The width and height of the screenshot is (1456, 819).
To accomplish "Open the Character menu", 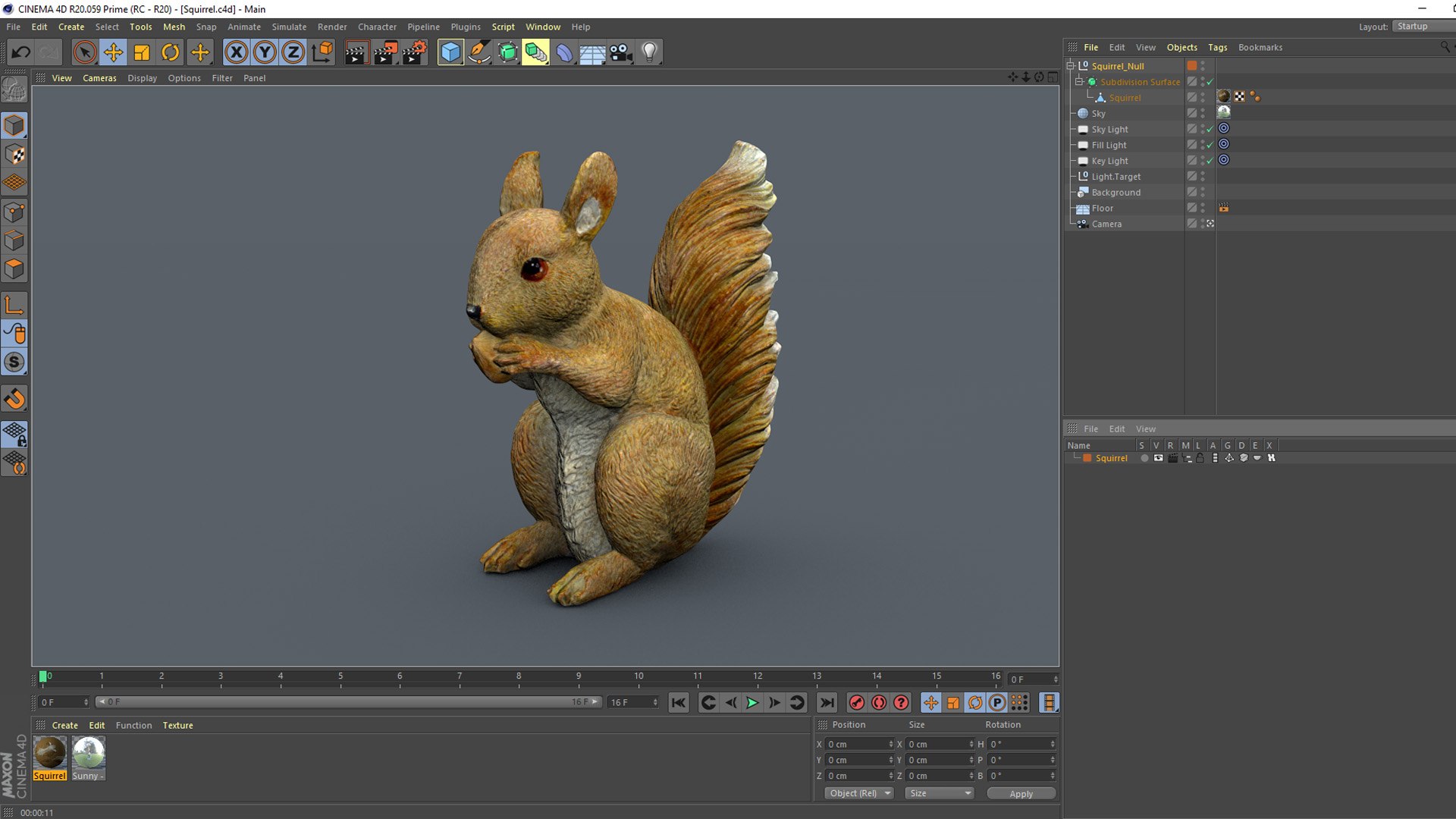I will pos(377,27).
